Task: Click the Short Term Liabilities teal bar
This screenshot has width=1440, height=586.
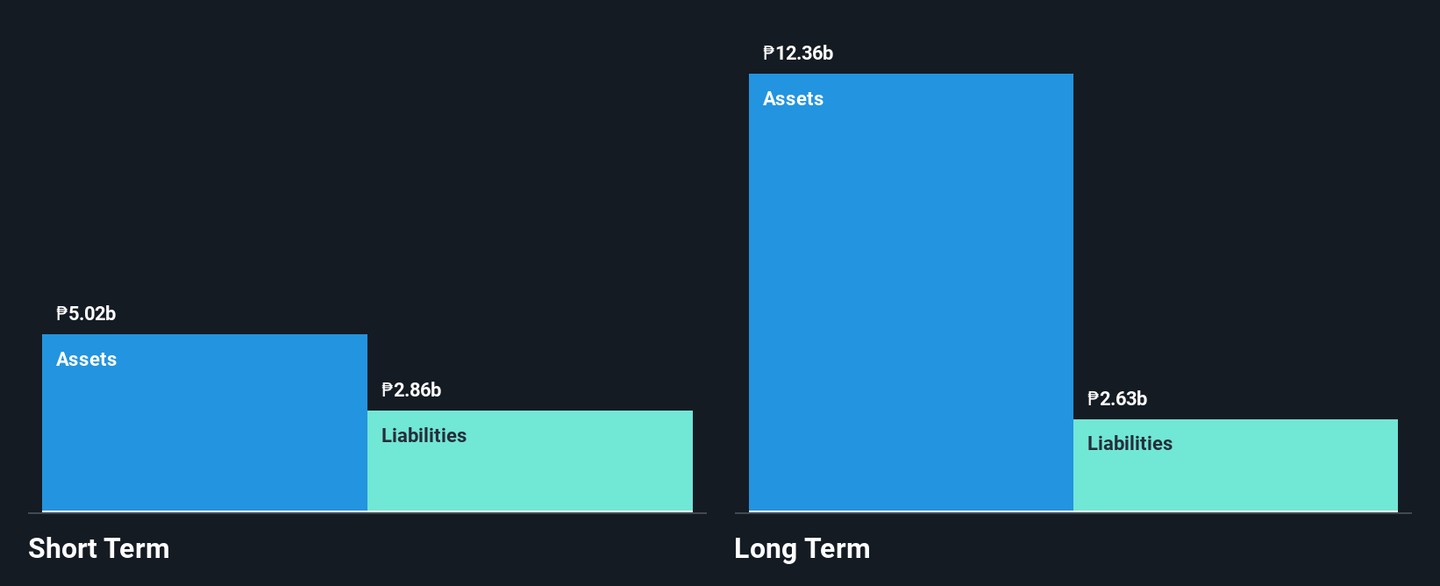Action: point(530,475)
